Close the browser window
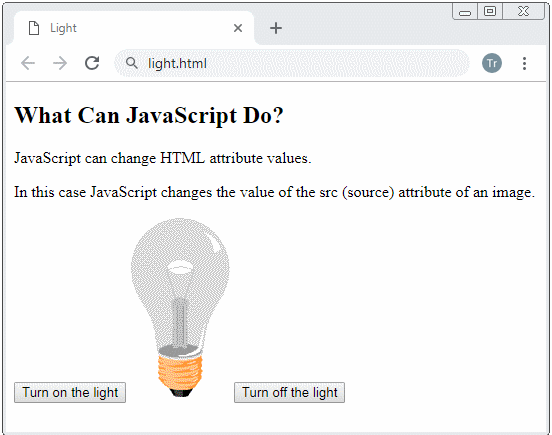The width and height of the screenshot is (552, 435). point(523,12)
